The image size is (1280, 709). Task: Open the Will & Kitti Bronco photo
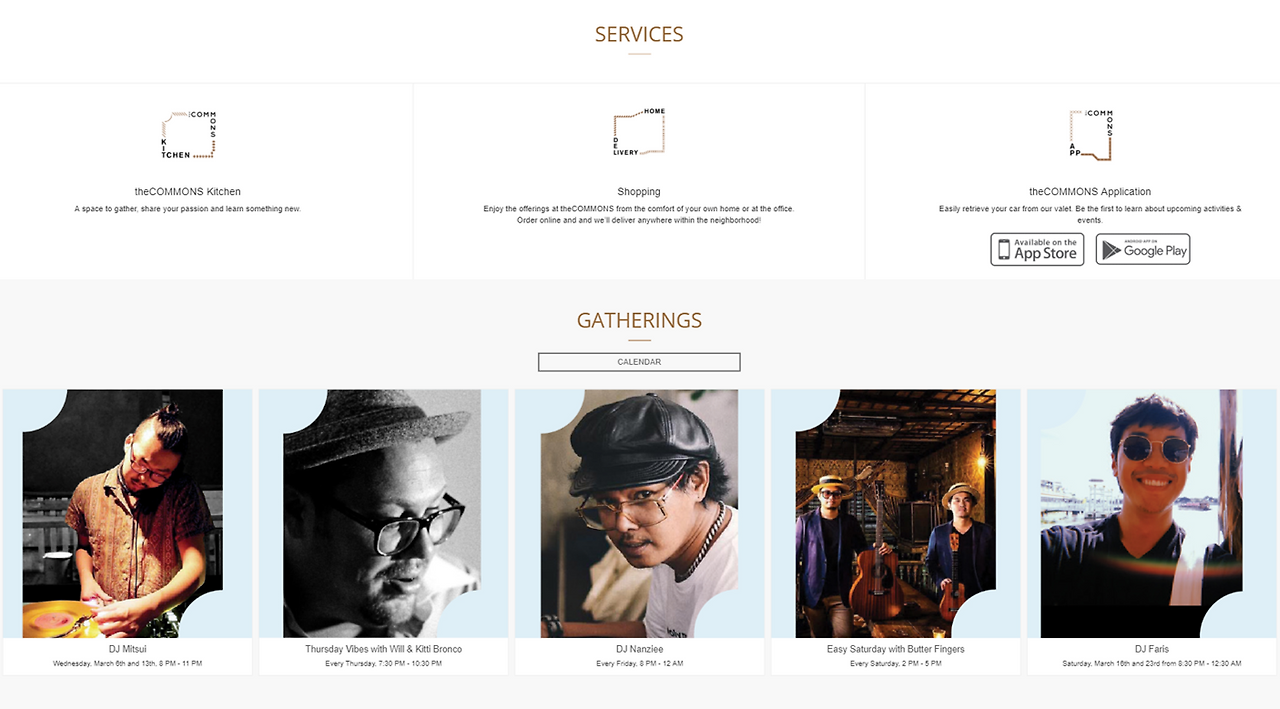[383, 514]
